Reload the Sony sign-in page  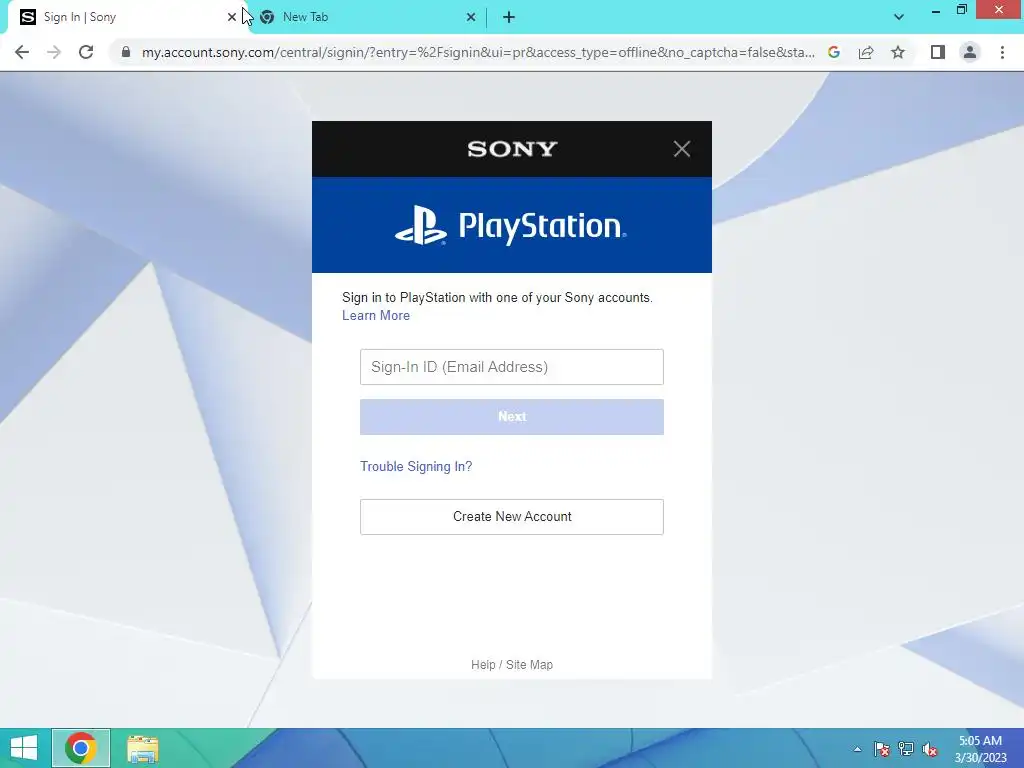(86, 52)
